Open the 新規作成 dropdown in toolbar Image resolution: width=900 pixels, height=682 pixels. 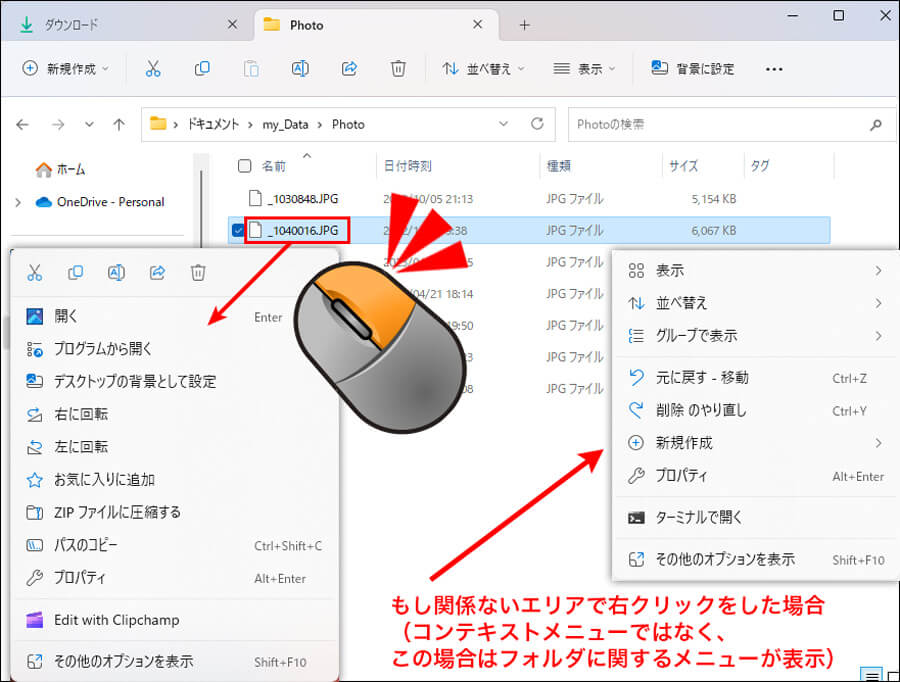click(65, 69)
